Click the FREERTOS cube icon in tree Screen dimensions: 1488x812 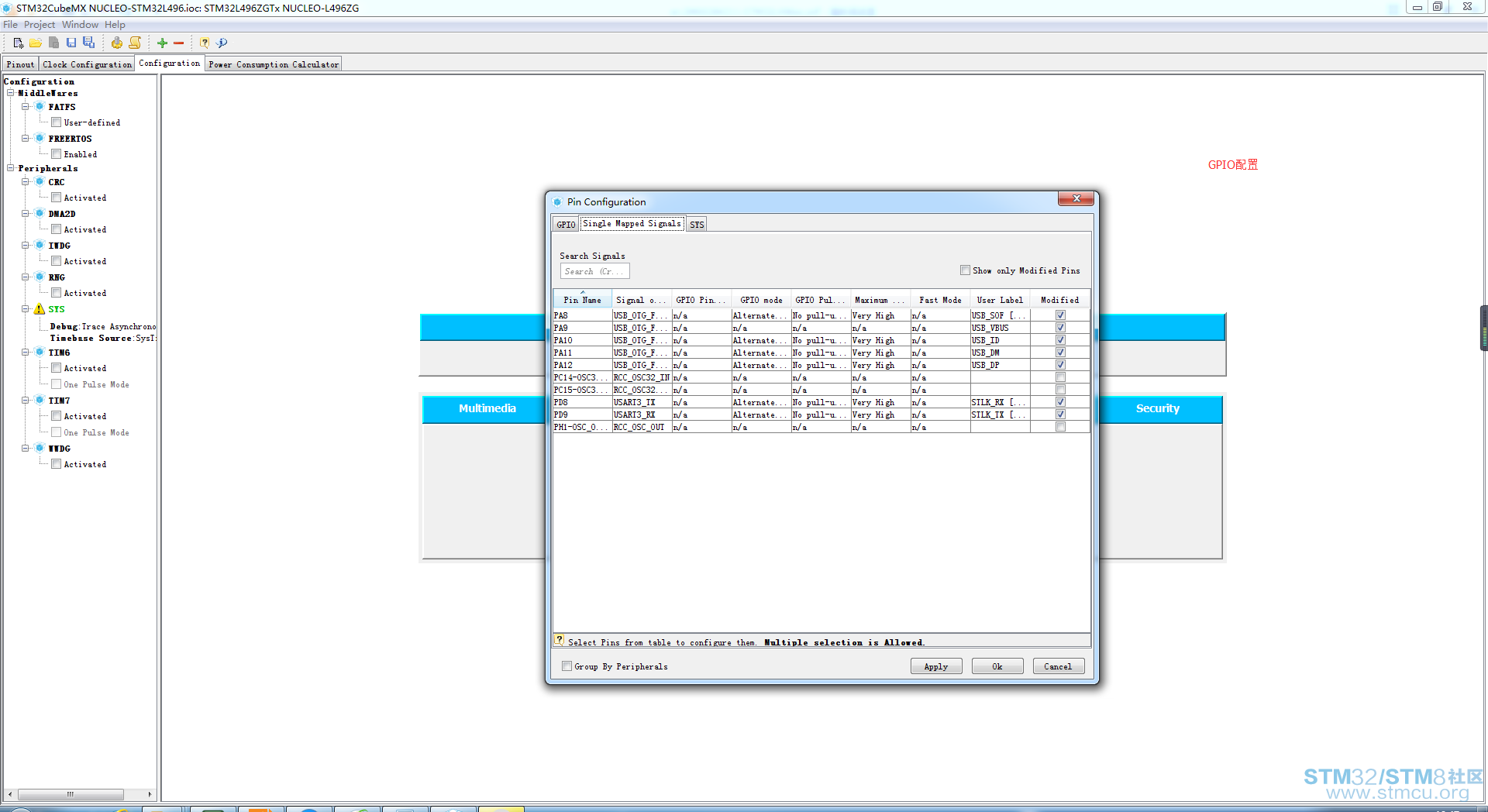(40, 139)
